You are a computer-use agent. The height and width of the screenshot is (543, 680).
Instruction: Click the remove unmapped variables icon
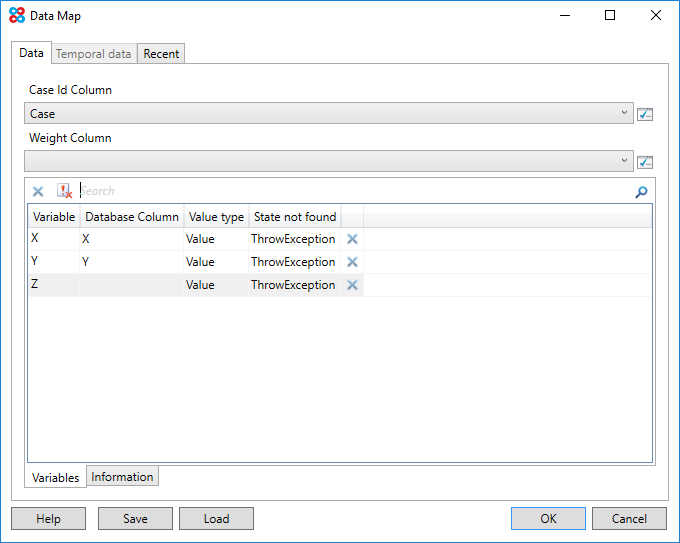coord(64,191)
